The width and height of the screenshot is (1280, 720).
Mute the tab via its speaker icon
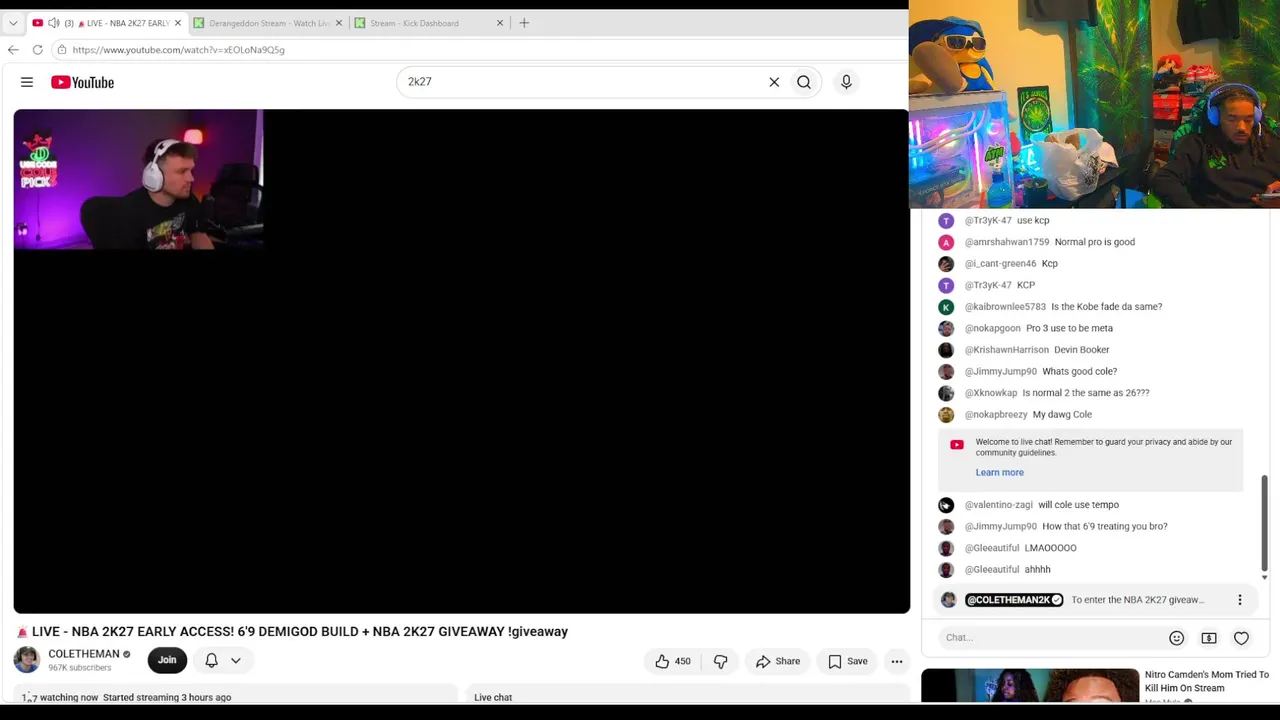(54, 23)
